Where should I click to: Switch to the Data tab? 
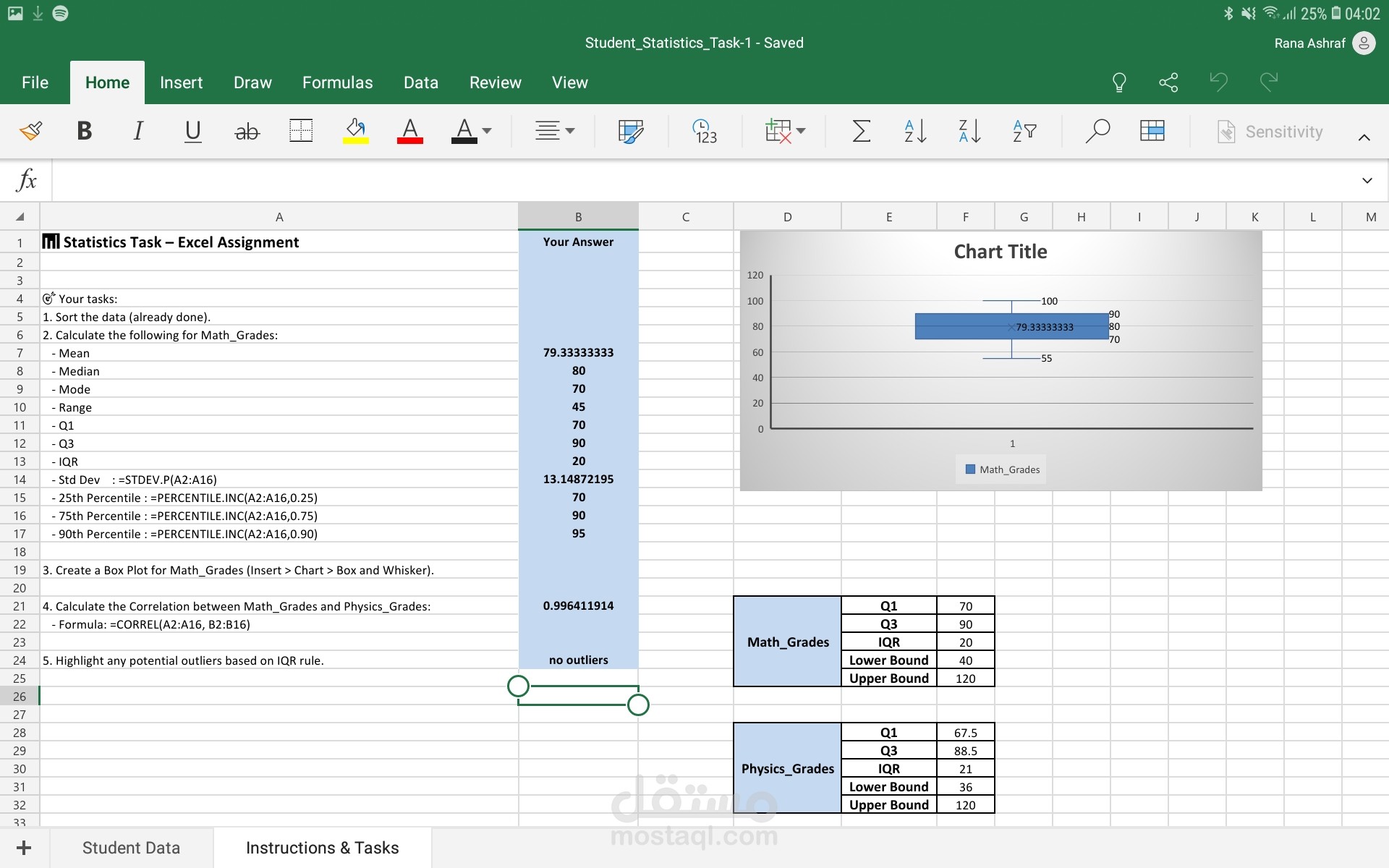pos(421,82)
